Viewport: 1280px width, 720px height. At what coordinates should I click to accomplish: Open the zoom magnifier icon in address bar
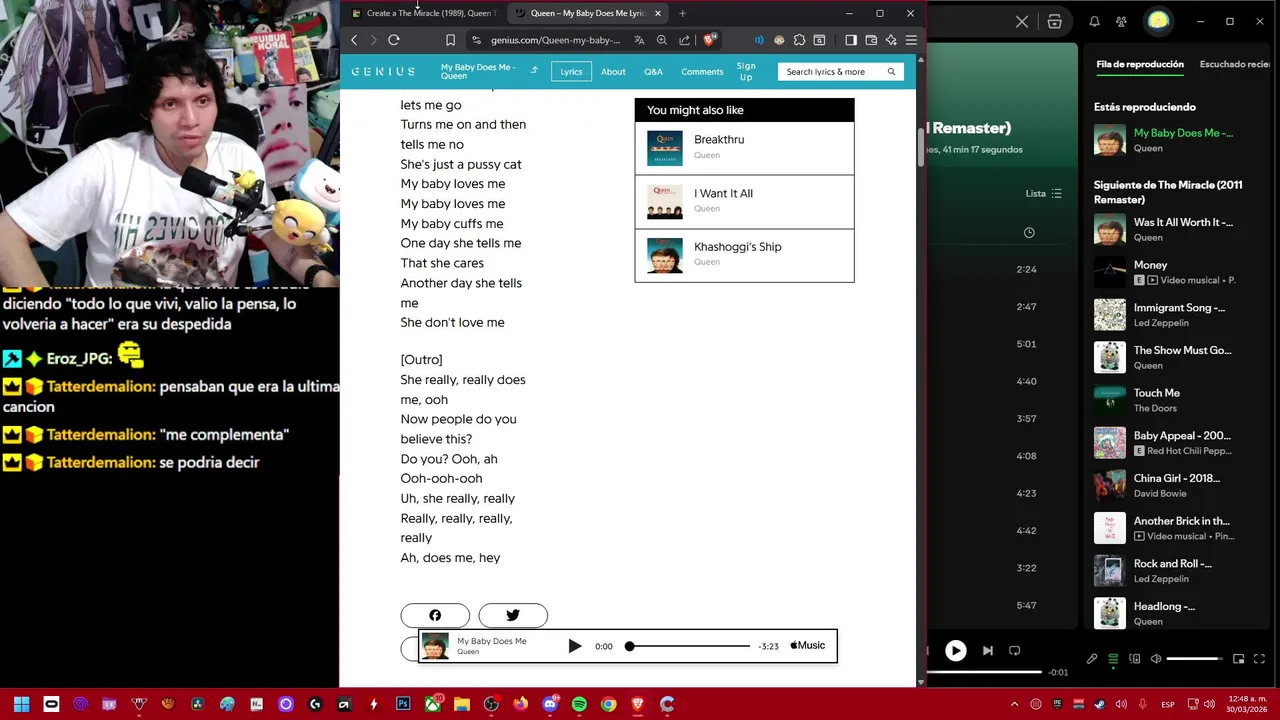tap(662, 40)
